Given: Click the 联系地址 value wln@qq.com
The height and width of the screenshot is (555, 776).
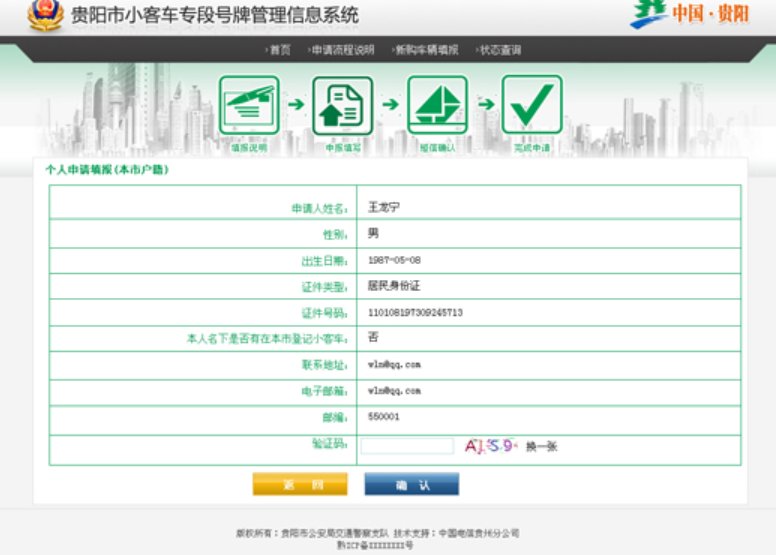Looking at the screenshot, I should coord(394,364).
